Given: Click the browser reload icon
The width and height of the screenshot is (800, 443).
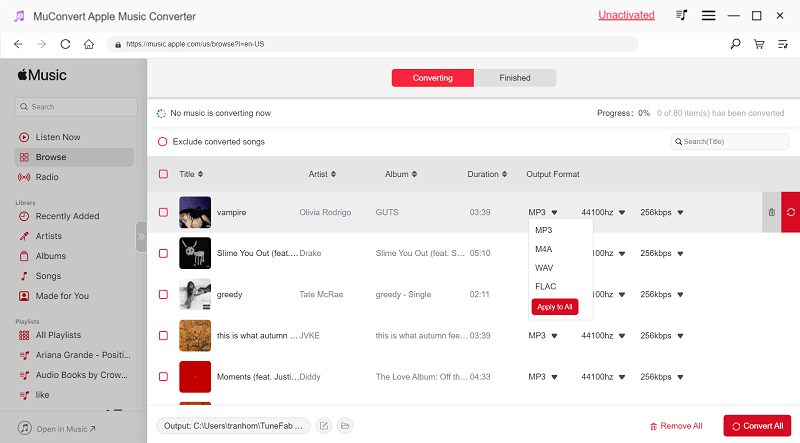Looking at the screenshot, I should [65, 44].
